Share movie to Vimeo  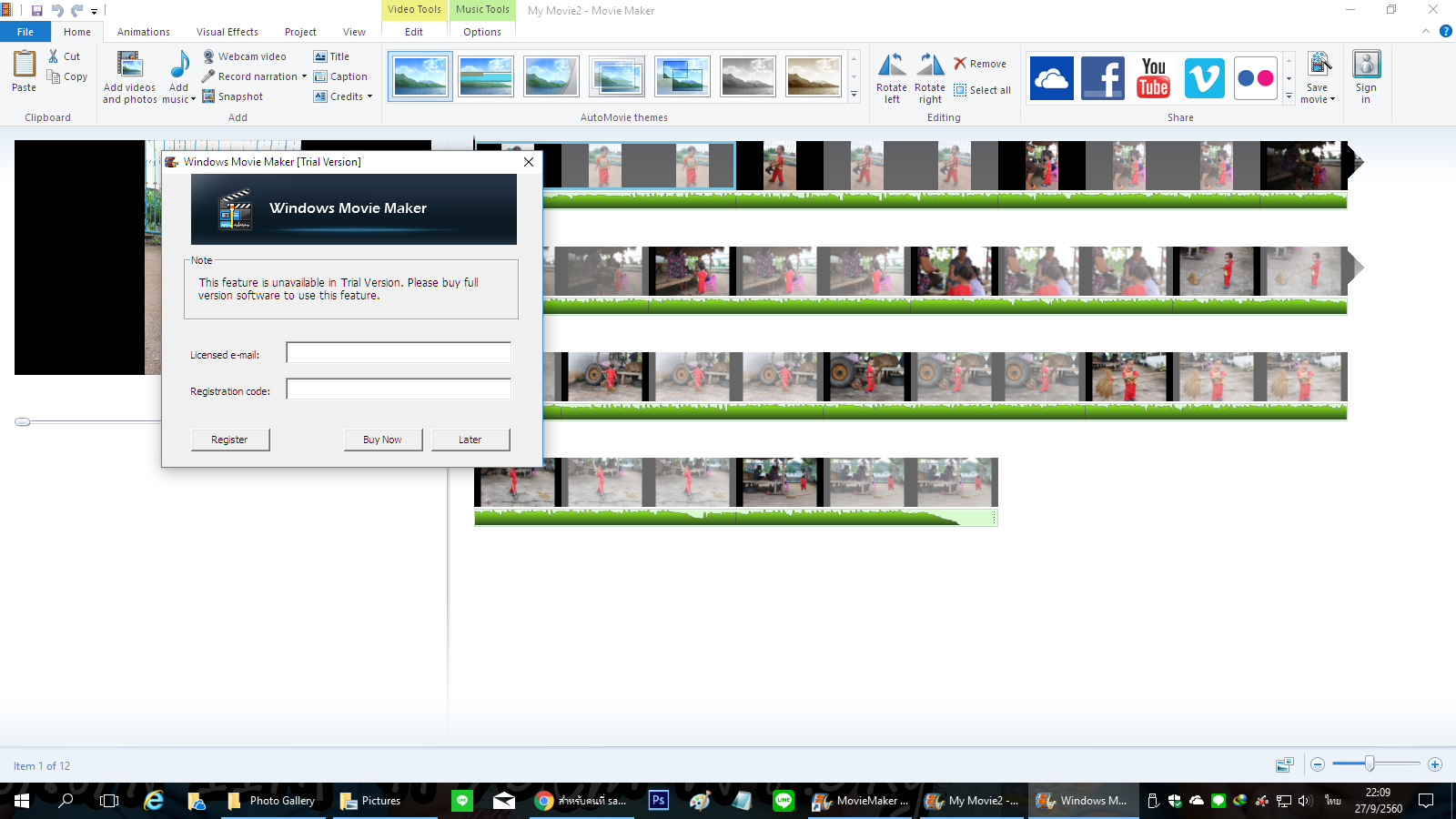[1205, 77]
